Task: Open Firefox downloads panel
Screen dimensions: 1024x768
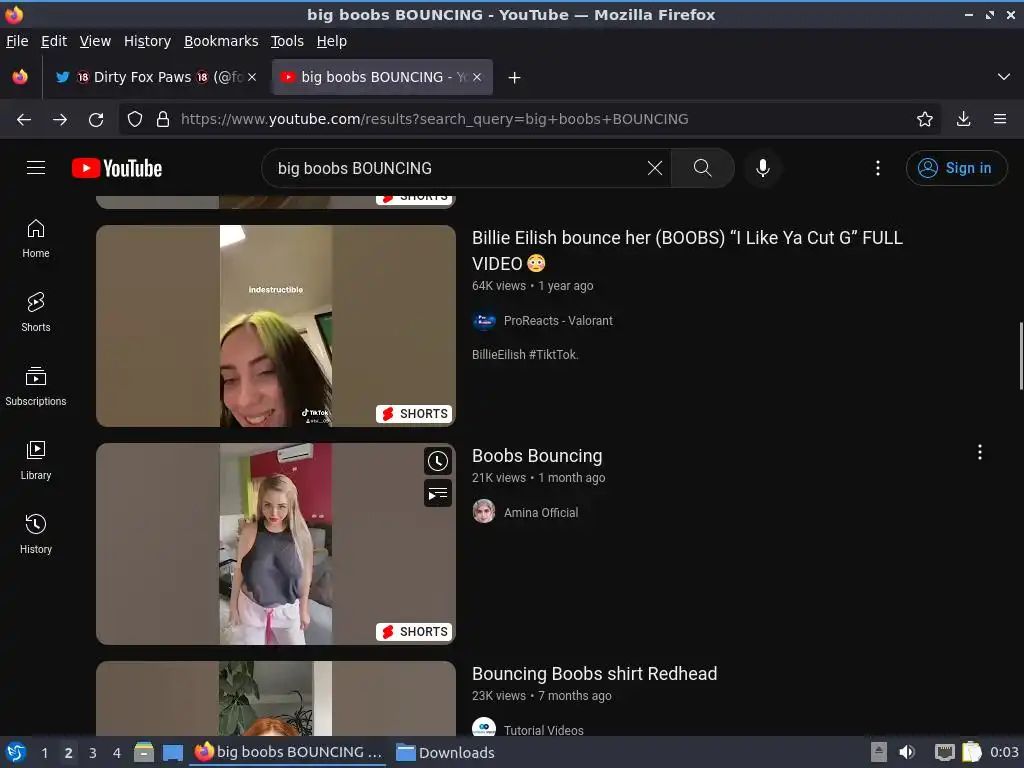Action: [x=963, y=119]
